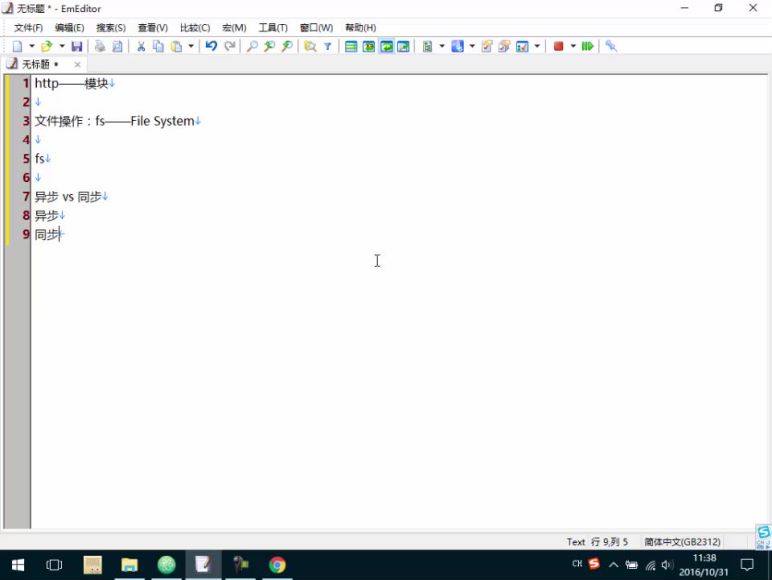Click the 'Text' configuration in status bar

pos(576,542)
